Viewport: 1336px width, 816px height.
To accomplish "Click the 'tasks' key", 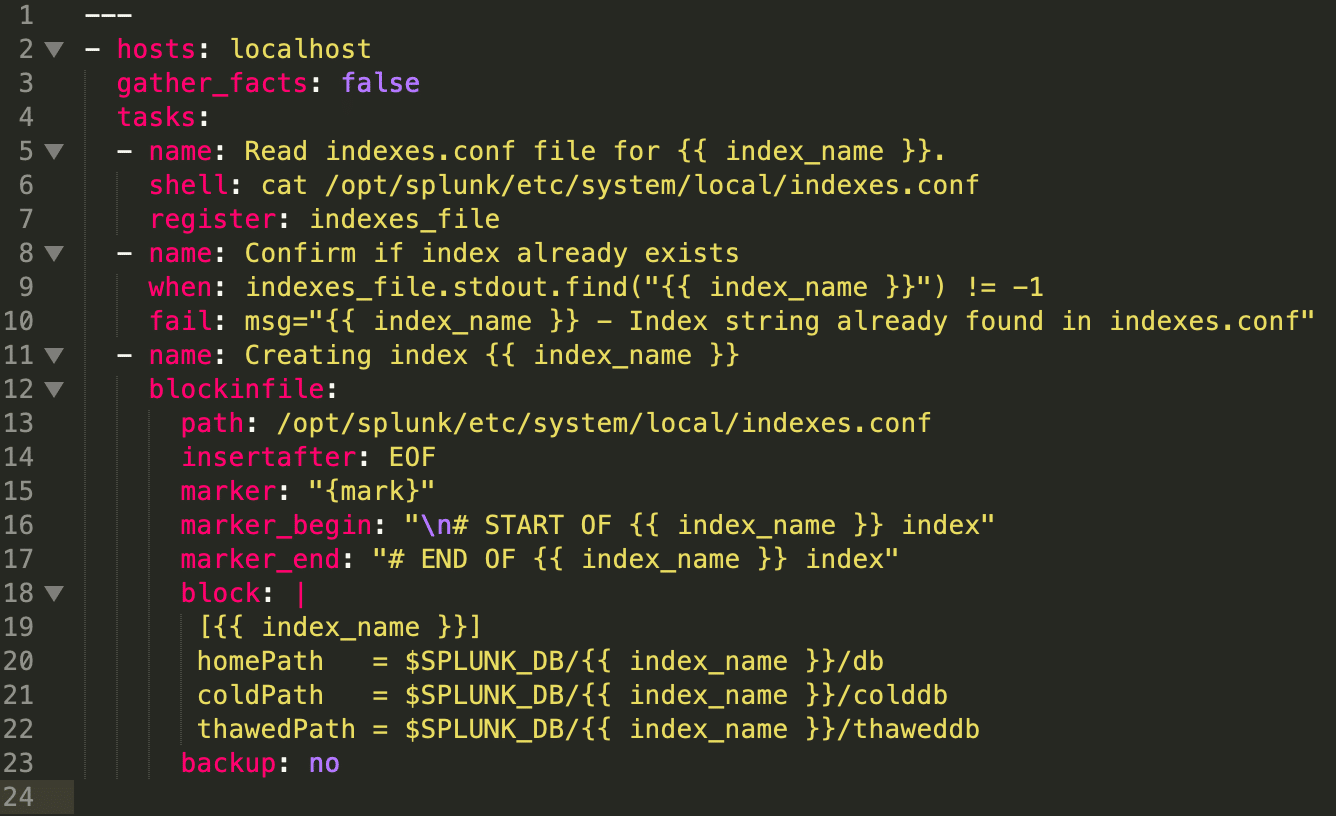I will click(157, 117).
